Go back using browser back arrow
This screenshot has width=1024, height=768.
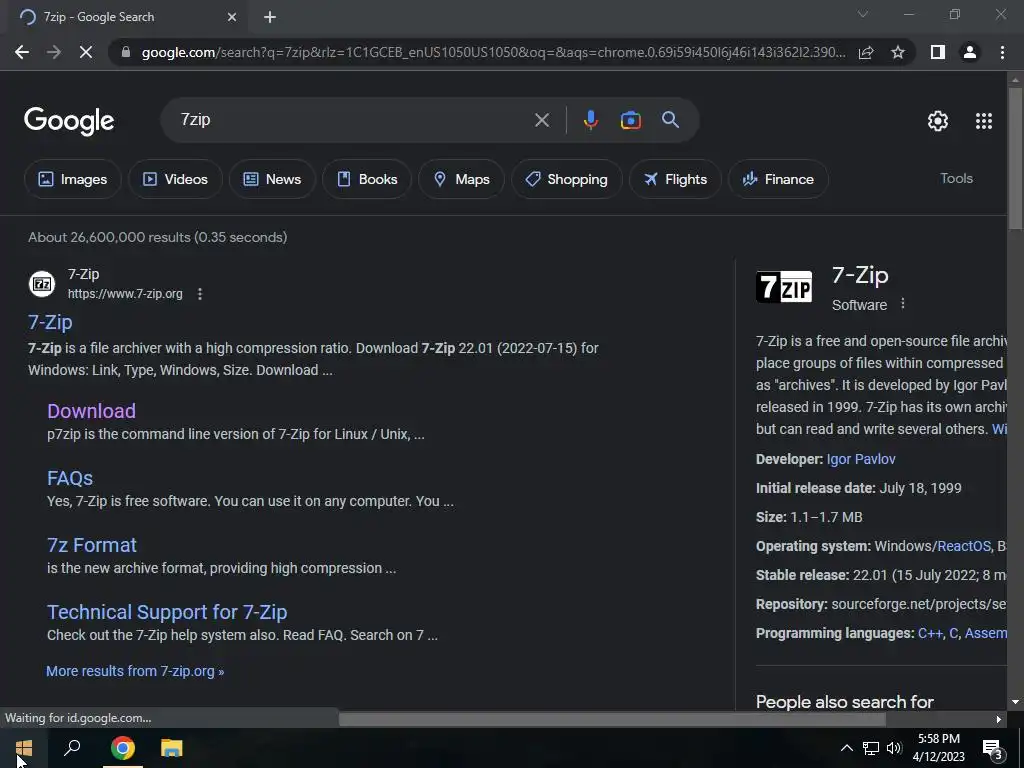coord(22,52)
